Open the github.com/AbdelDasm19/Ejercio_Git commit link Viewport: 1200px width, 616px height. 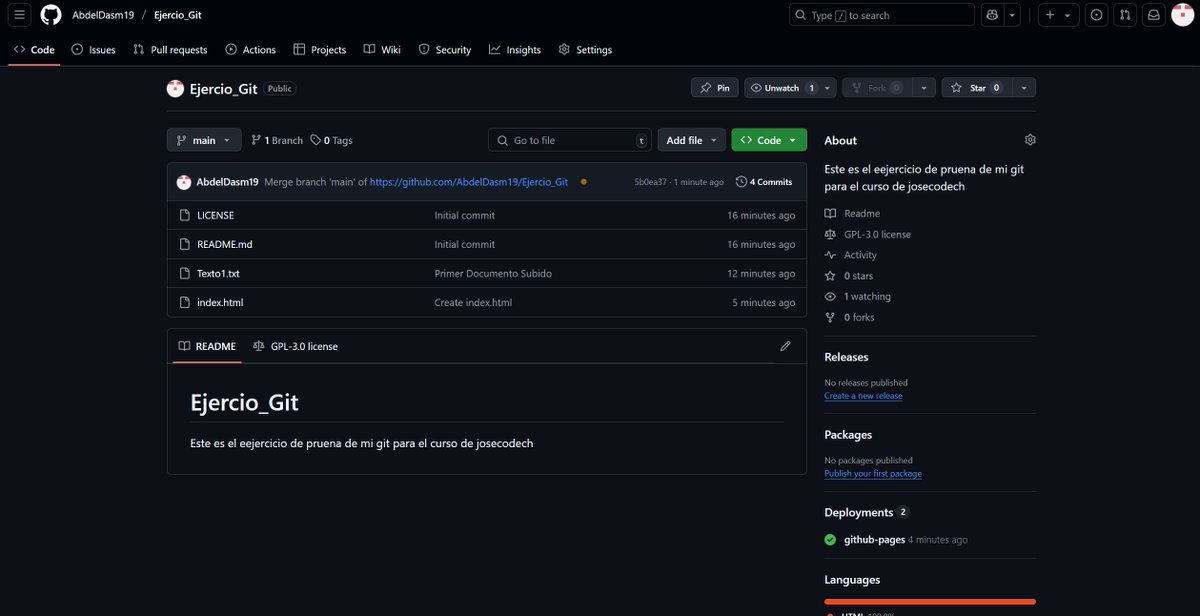click(469, 182)
